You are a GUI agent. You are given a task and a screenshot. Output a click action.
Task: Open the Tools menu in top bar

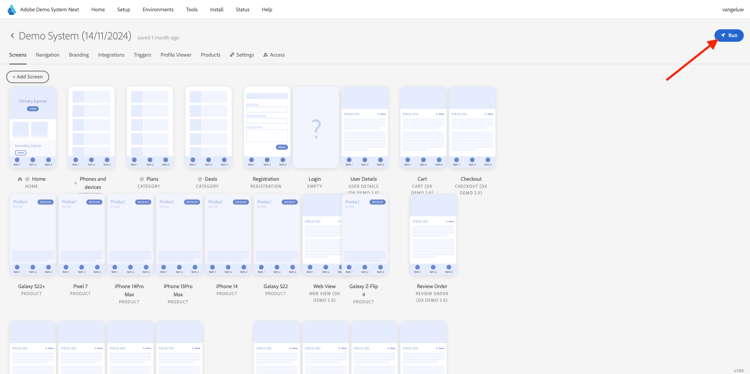click(x=192, y=10)
